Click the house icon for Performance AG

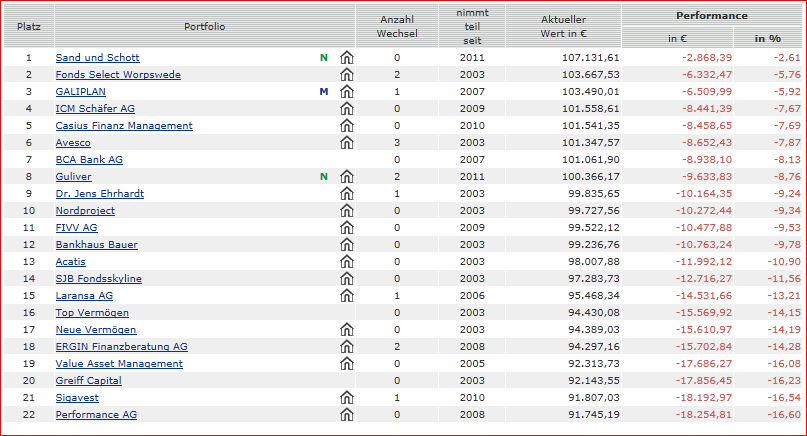click(x=347, y=415)
